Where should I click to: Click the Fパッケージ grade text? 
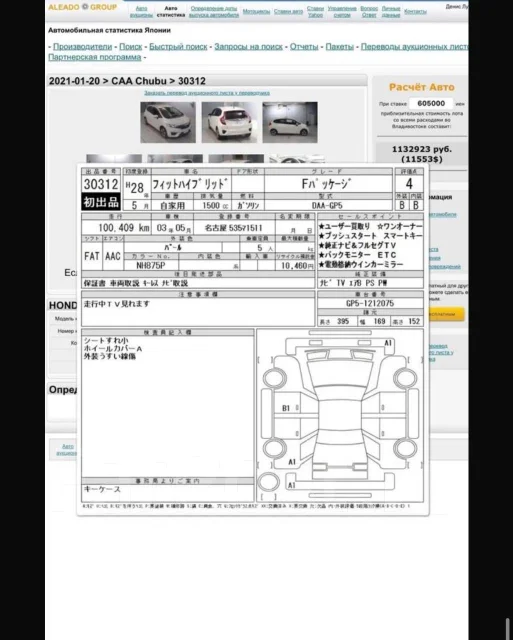click(x=326, y=184)
